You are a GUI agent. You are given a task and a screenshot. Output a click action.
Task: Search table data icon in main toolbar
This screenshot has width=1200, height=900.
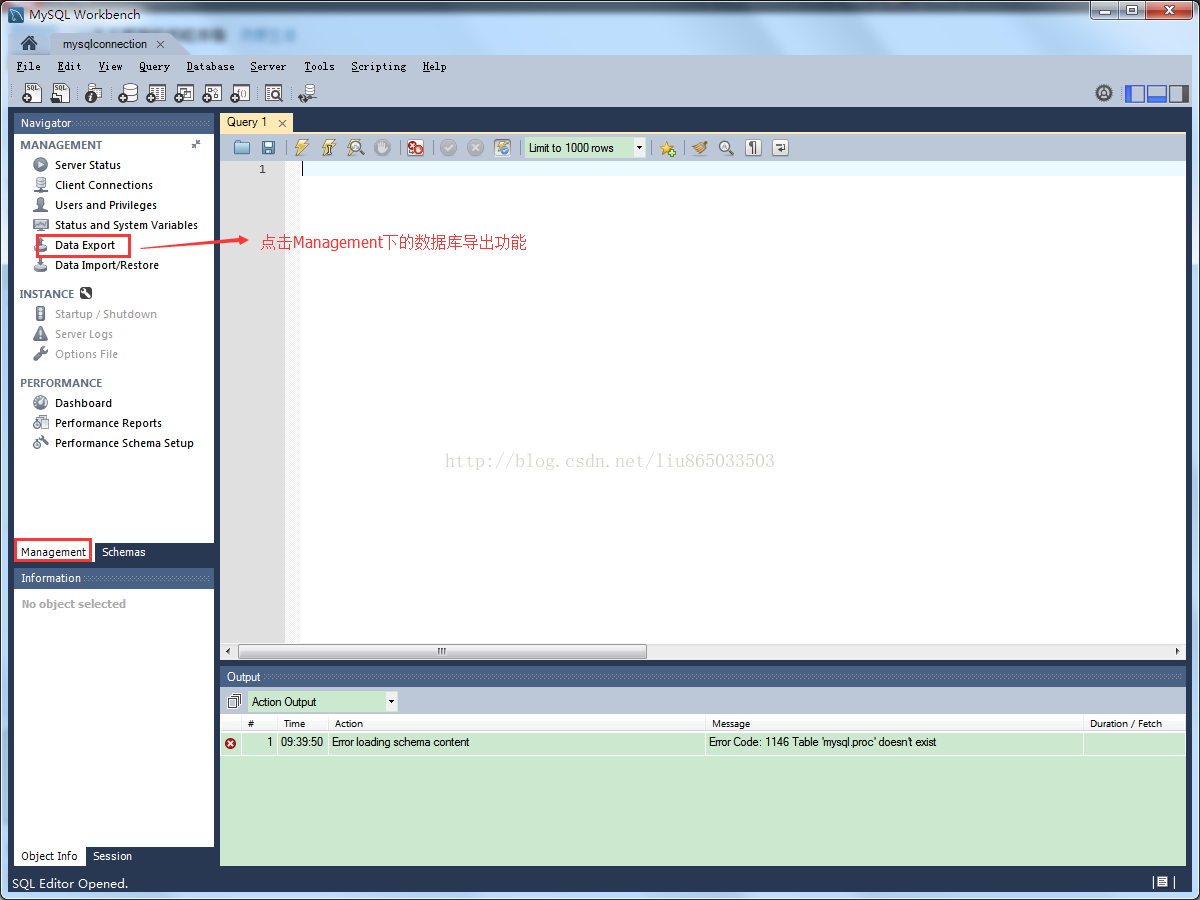coord(273,93)
